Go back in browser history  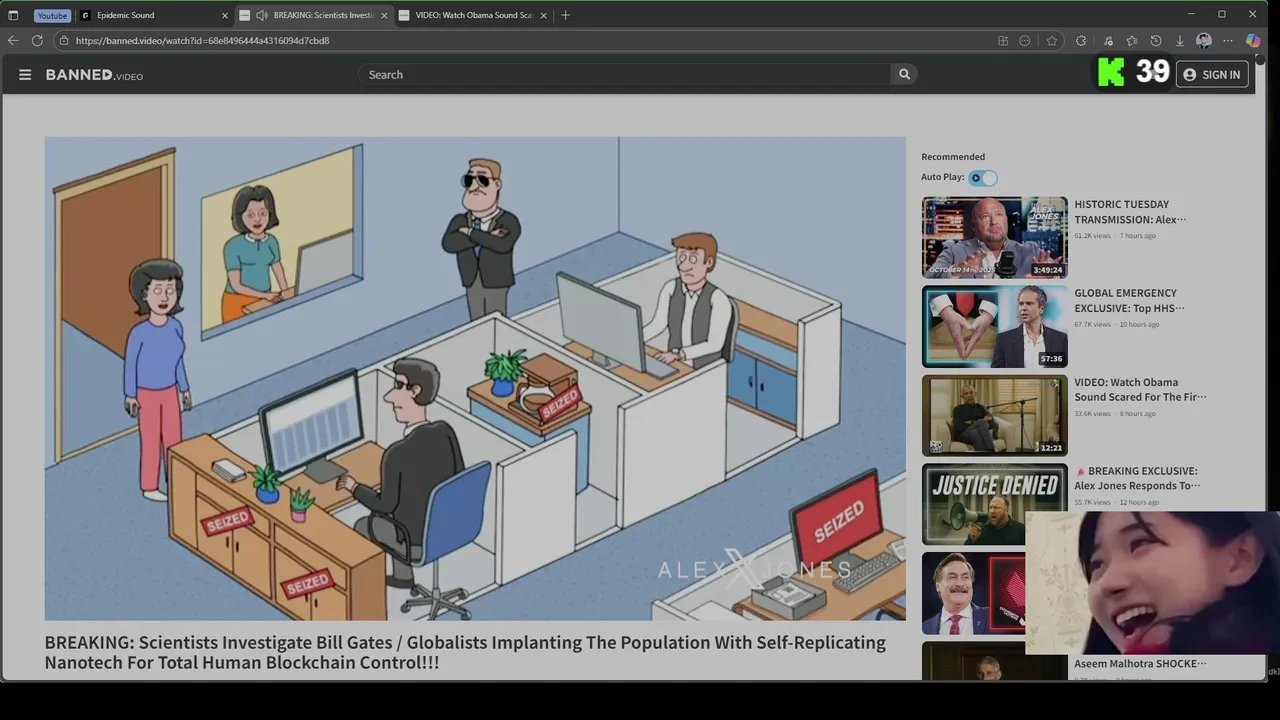tap(13, 41)
